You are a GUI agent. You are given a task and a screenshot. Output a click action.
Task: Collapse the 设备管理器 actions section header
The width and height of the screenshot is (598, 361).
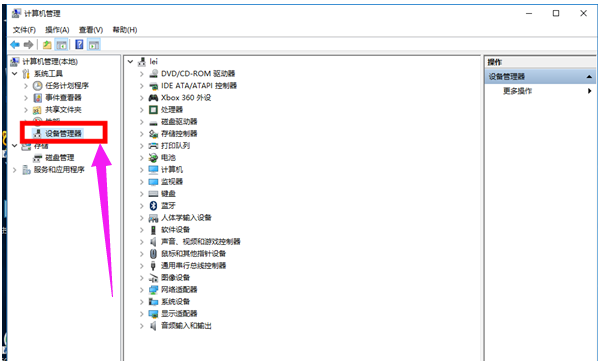[x=589, y=77]
